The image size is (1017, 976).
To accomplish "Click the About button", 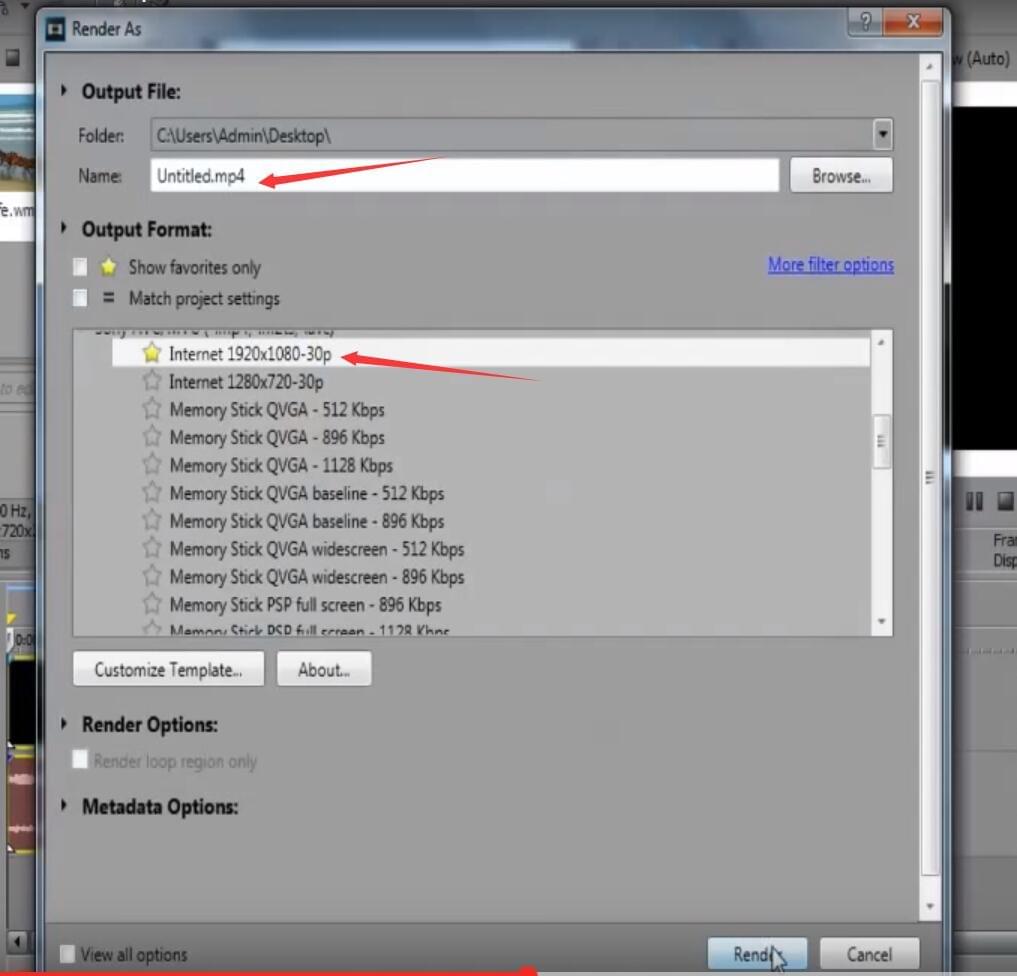I will (x=324, y=669).
